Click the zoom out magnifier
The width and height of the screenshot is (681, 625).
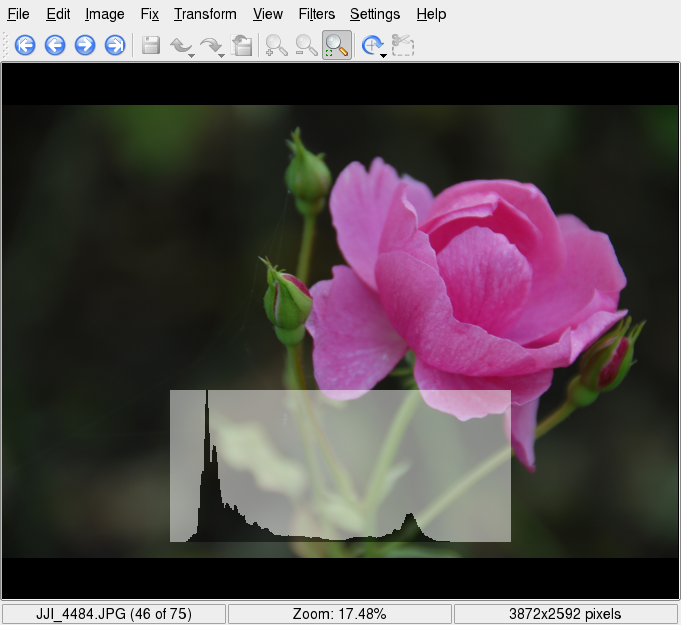point(306,45)
